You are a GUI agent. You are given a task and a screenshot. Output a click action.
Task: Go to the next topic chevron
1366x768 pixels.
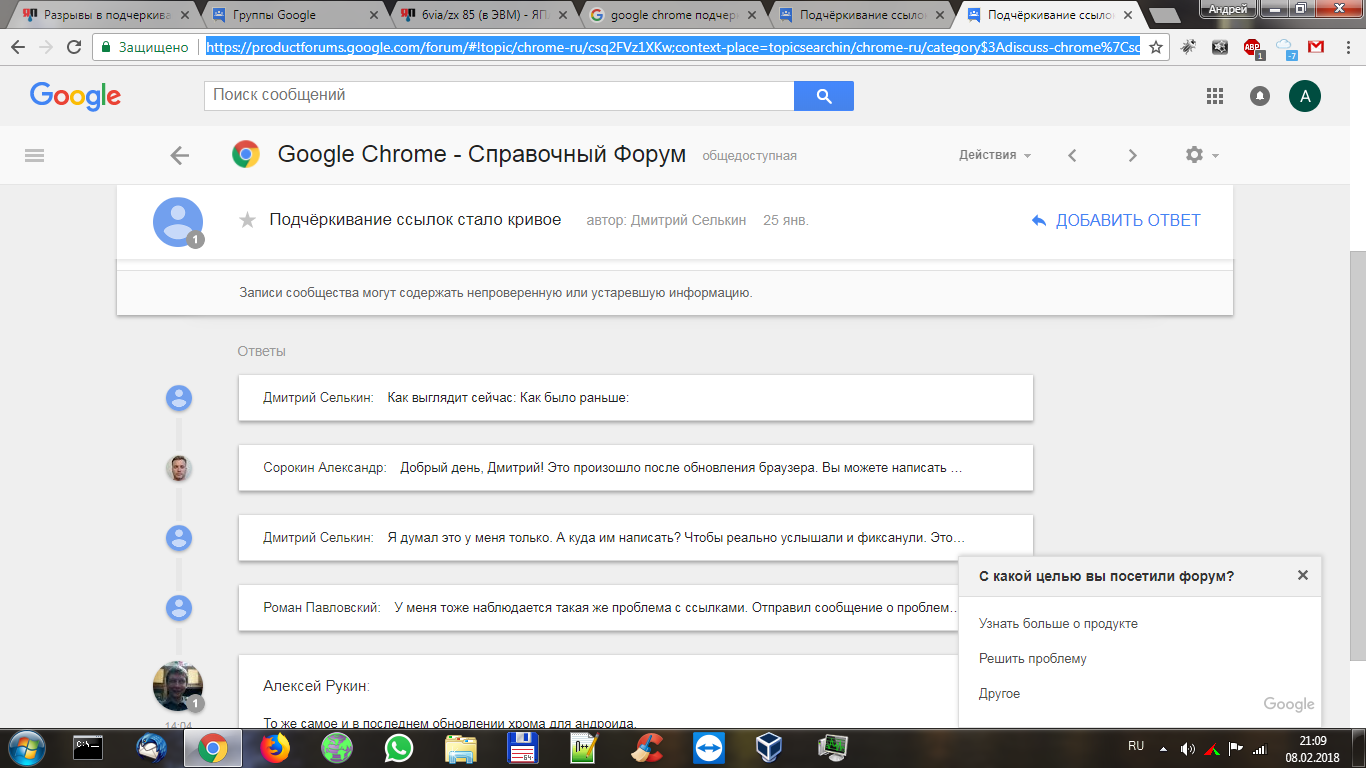pyautogui.click(x=1132, y=155)
